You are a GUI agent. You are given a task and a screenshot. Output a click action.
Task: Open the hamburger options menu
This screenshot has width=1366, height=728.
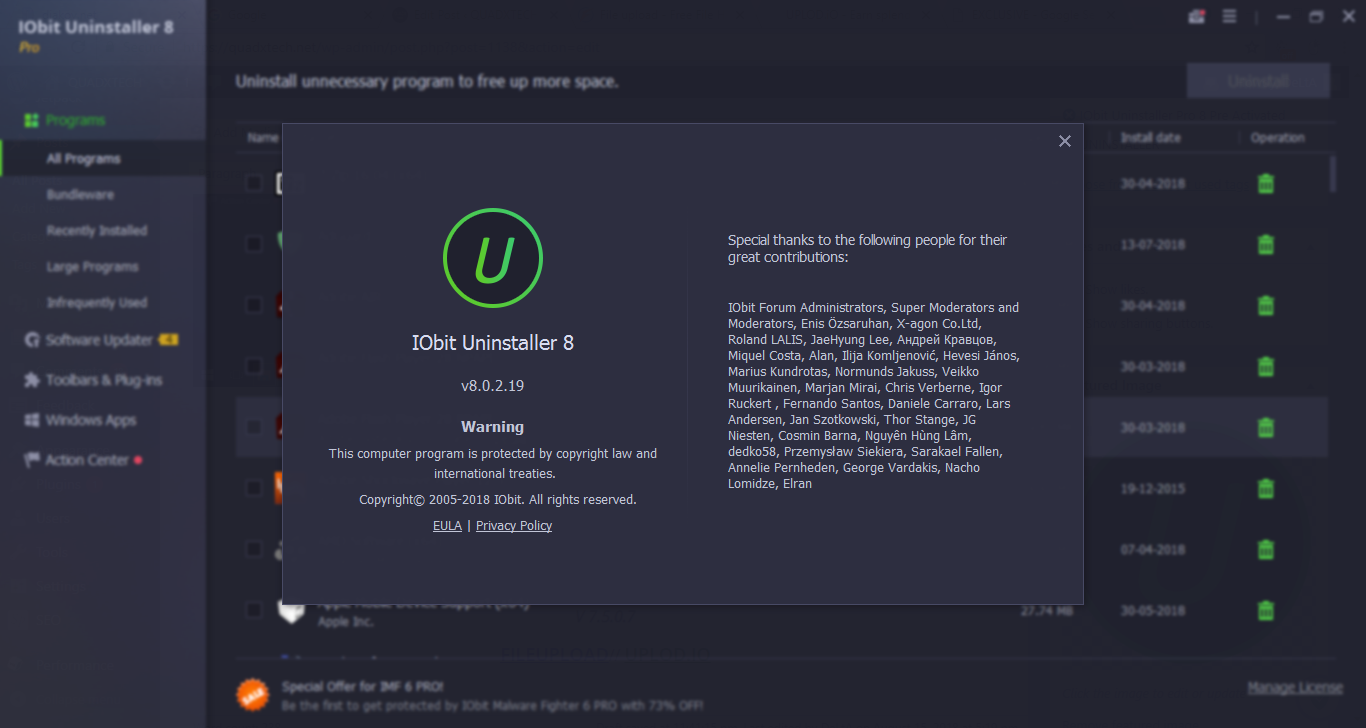pyautogui.click(x=1229, y=16)
